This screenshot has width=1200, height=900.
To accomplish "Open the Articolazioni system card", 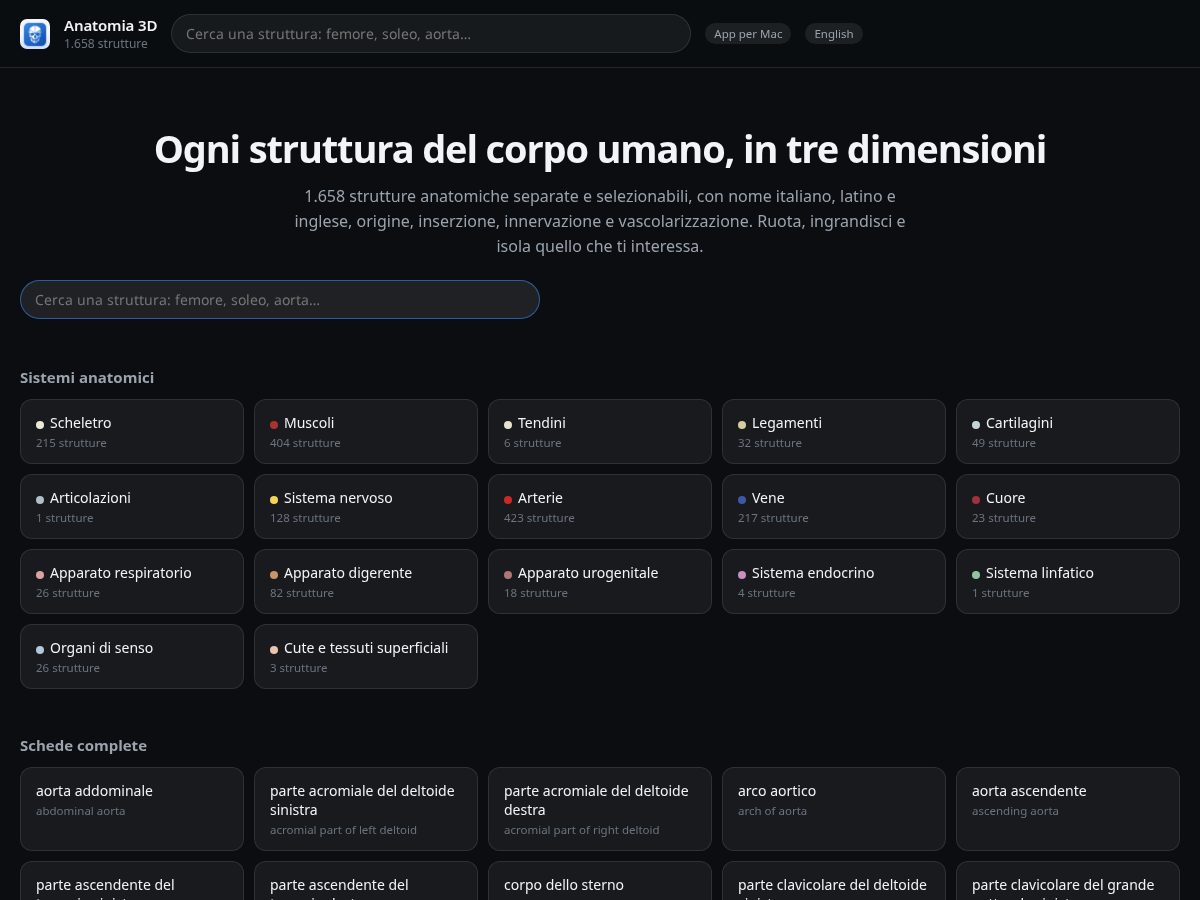I will 132,507.
